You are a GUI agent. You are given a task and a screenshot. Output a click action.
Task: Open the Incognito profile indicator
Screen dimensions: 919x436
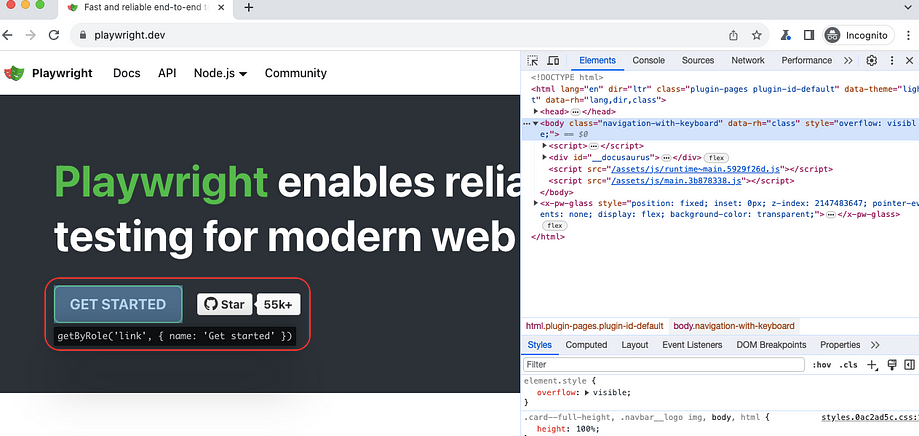859,35
